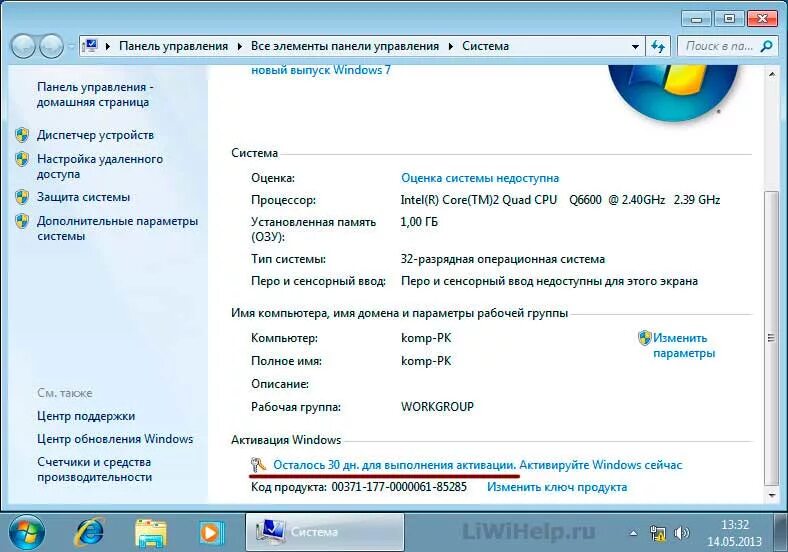Click the search magnifier icon
This screenshot has width=788, height=552.
pos(766,46)
